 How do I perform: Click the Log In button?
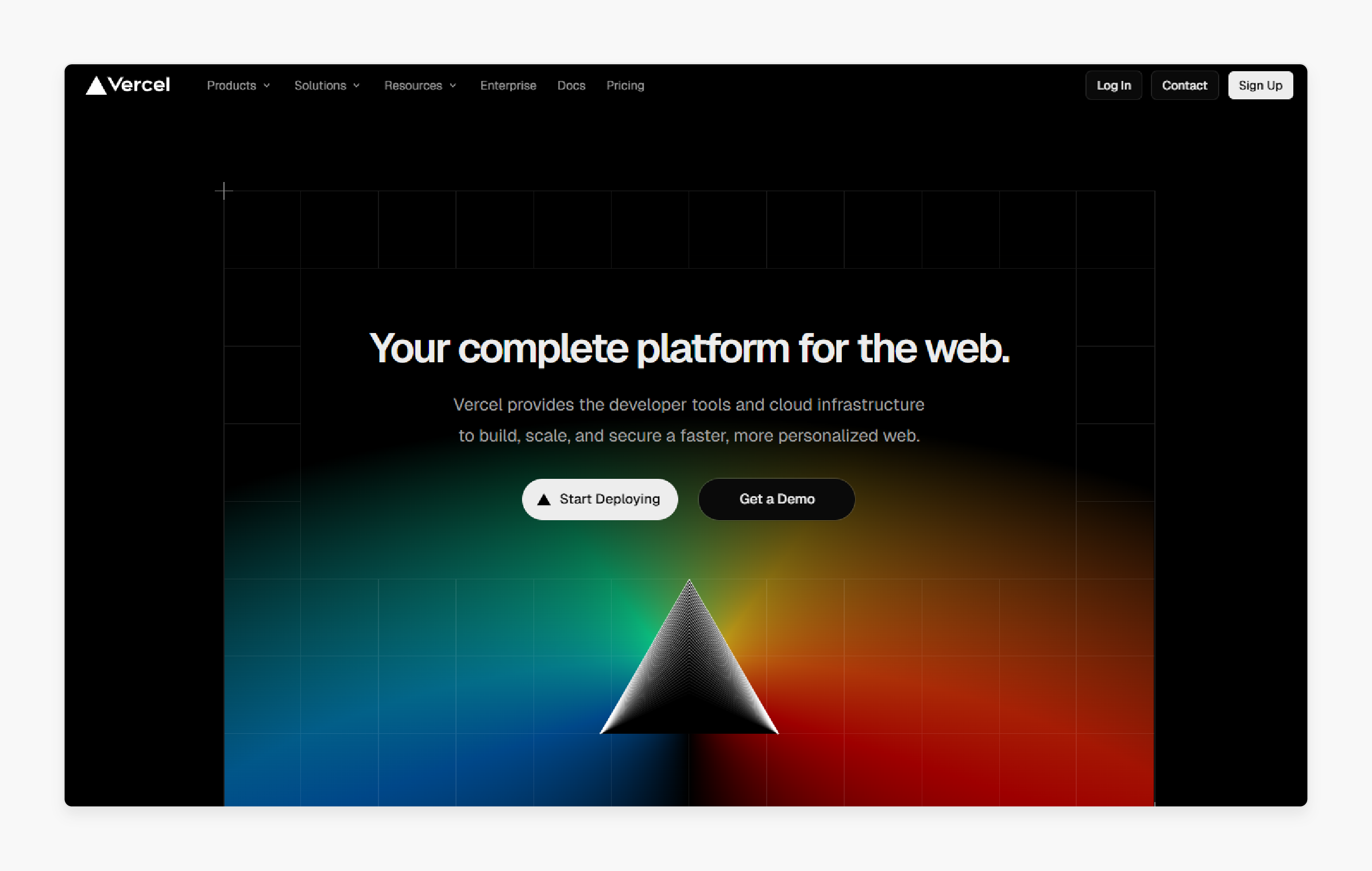point(1113,85)
